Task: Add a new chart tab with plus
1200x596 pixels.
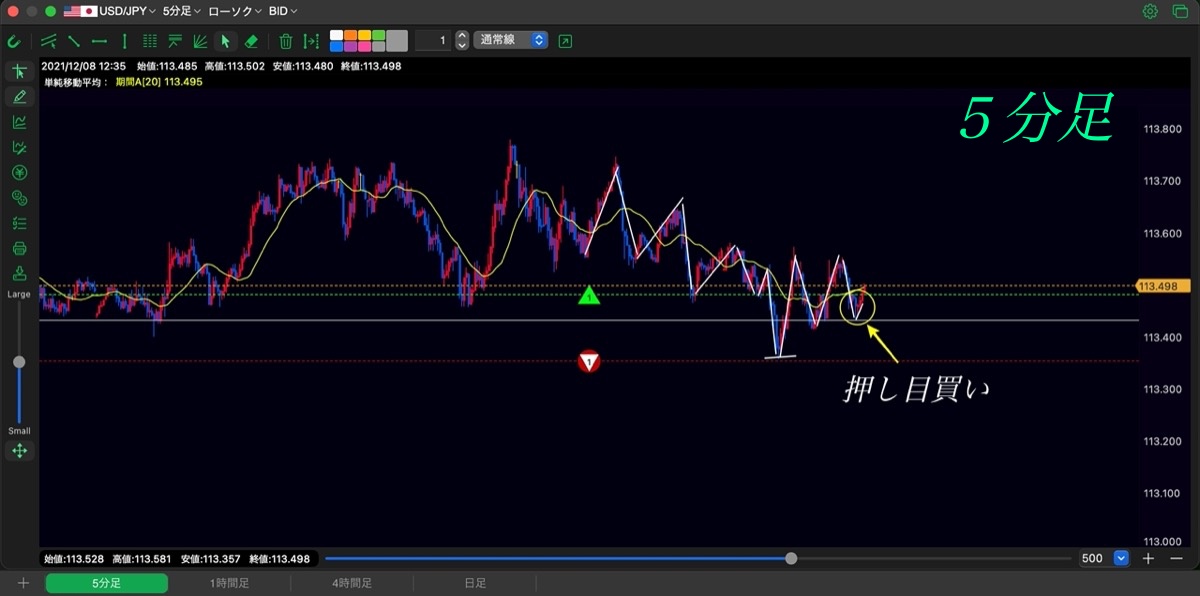Action: click(x=23, y=583)
